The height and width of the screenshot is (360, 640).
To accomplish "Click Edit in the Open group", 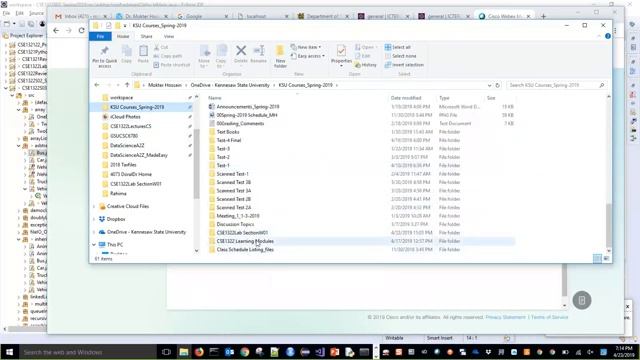I will [362, 56].
